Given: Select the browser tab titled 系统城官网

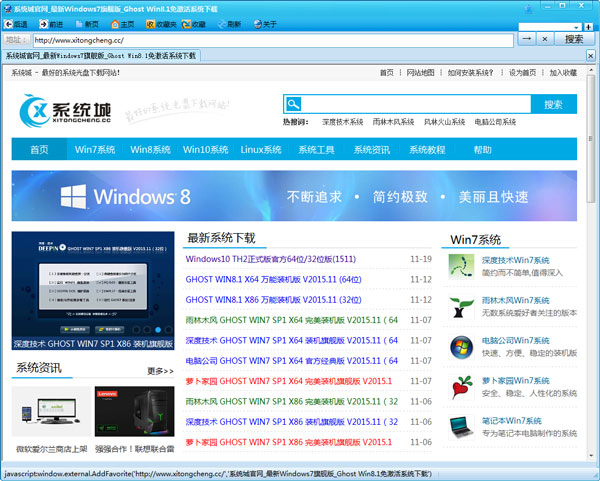Looking at the screenshot, I should 101,56.
